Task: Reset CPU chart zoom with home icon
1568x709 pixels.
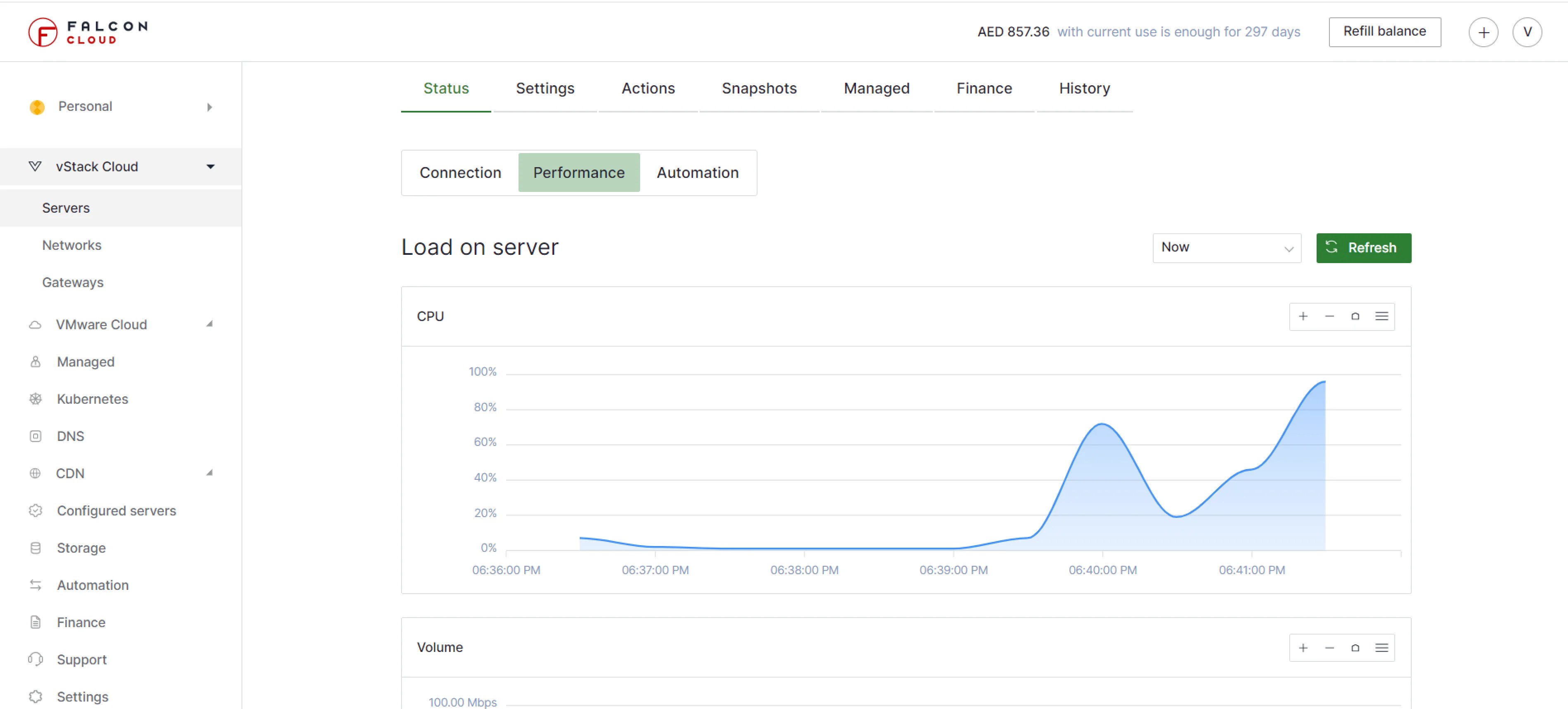Action: [x=1355, y=316]
